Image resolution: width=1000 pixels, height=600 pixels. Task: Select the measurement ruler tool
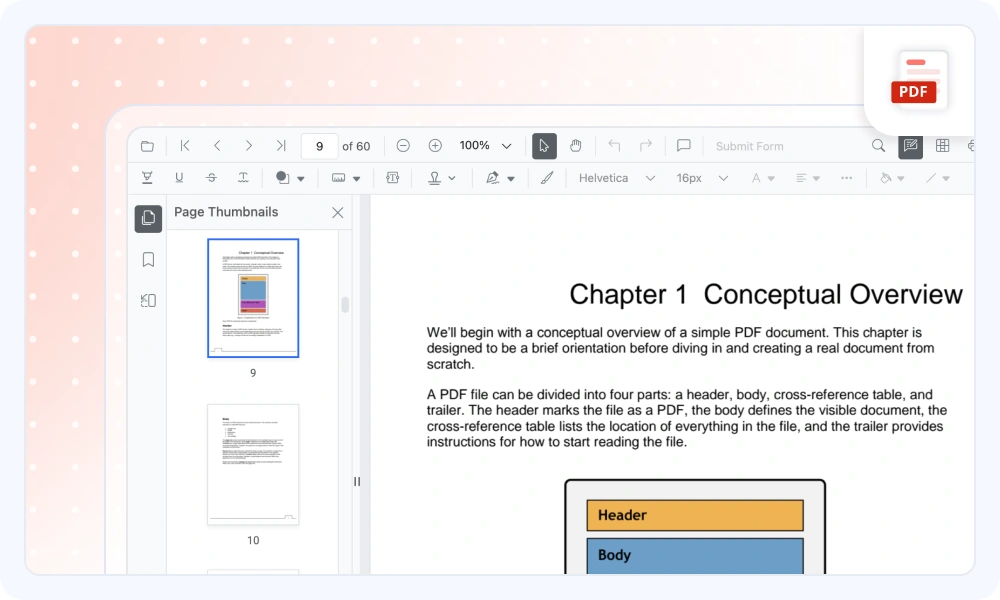tap(339, 178)
